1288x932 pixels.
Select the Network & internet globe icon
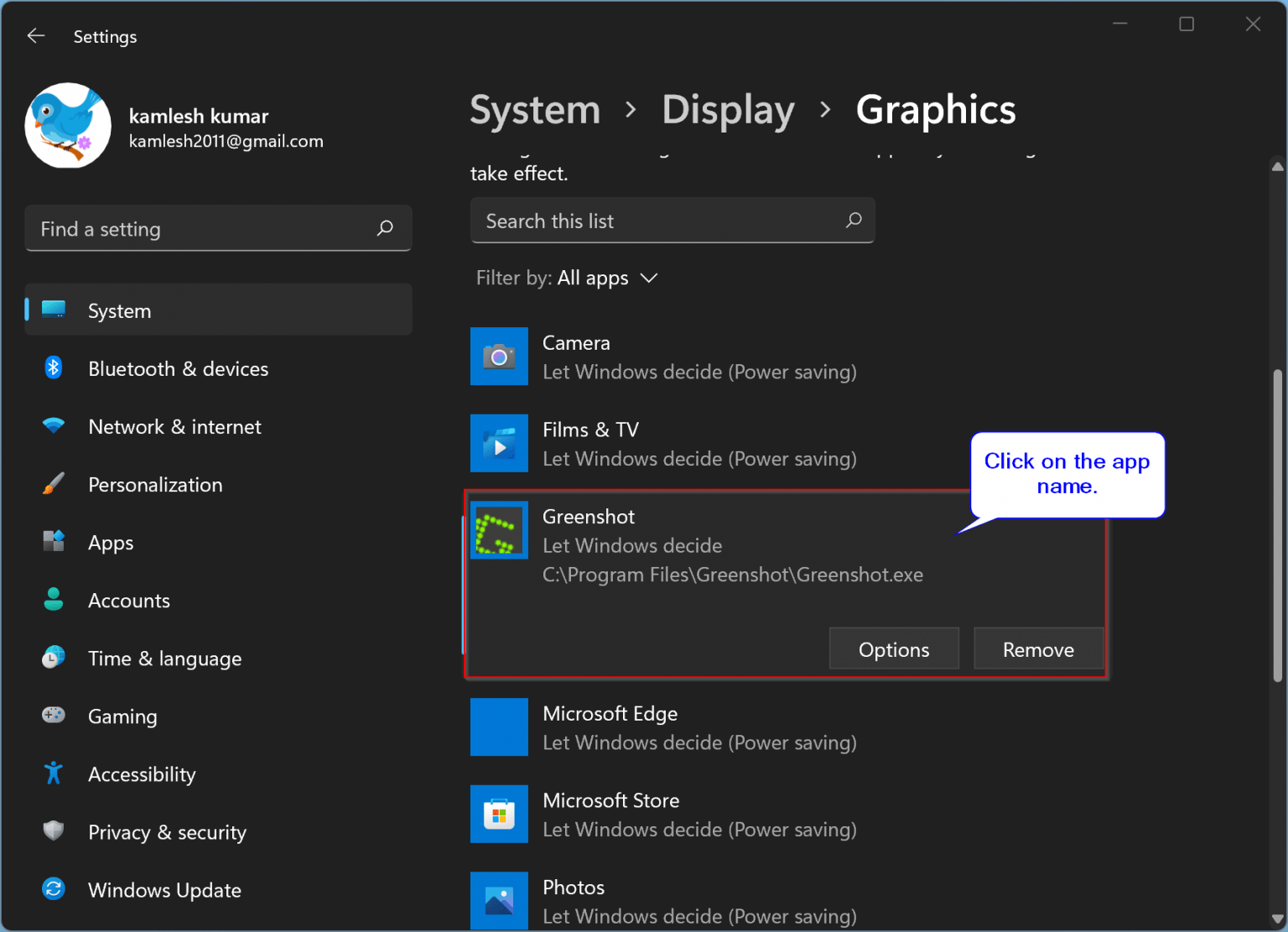click(x=53, y=426)
